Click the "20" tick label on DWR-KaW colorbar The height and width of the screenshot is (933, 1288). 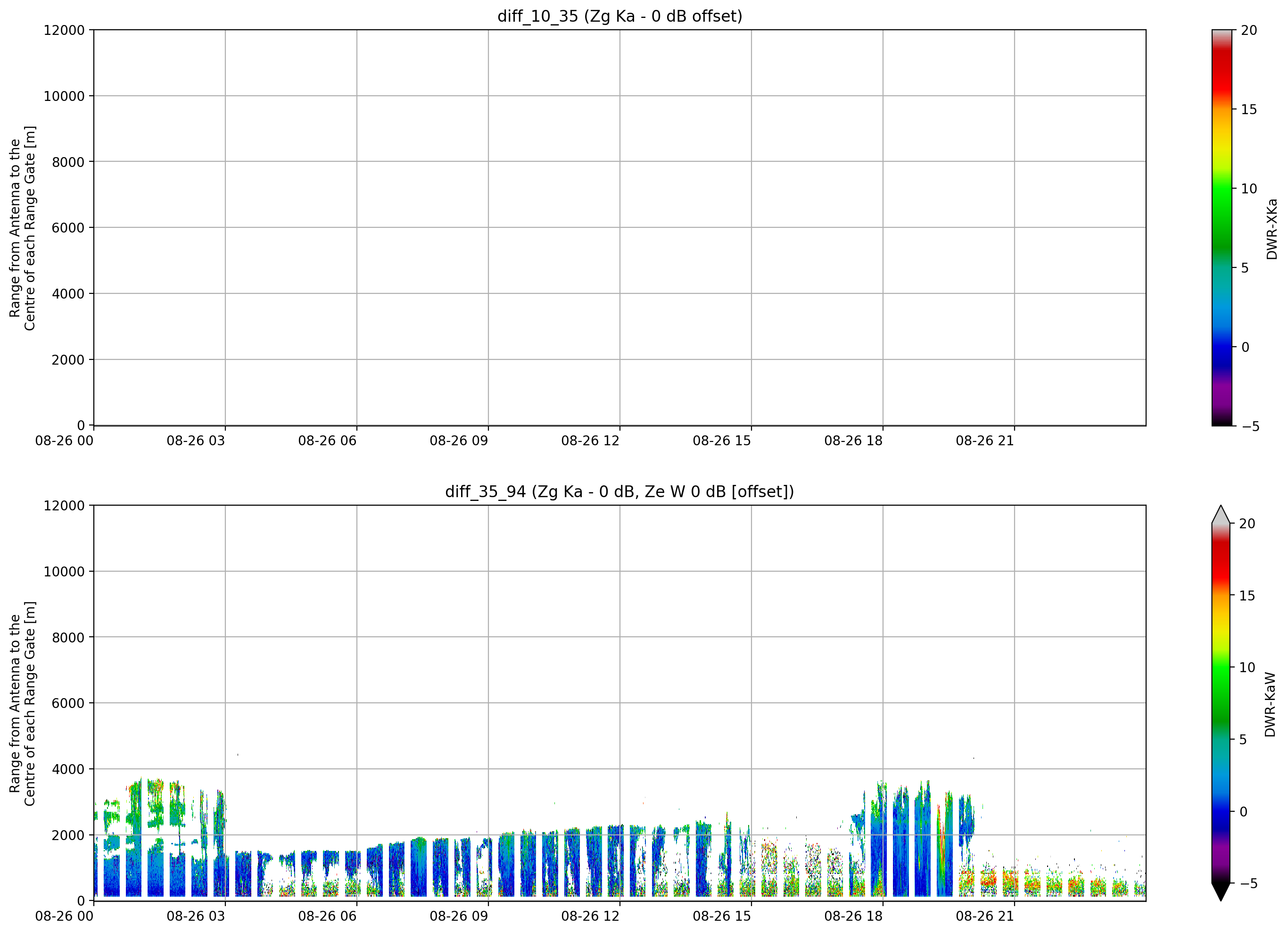[1247, 523]
